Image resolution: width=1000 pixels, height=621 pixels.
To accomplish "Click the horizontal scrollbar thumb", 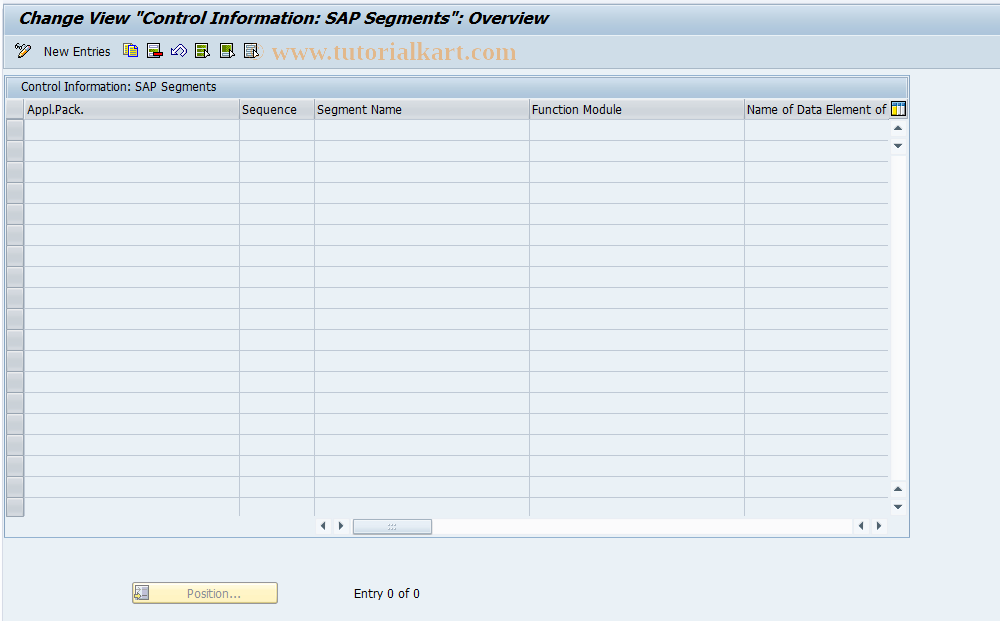I will (392, 526).
